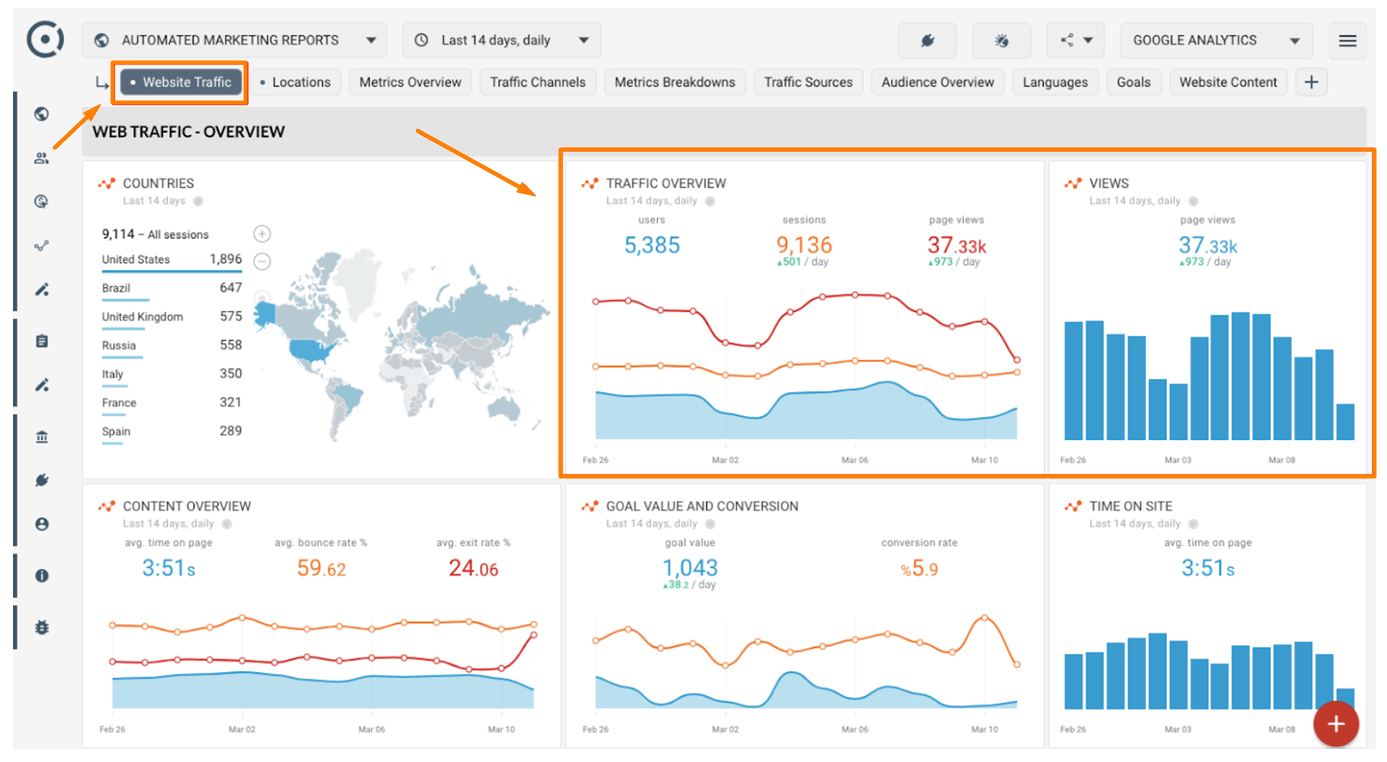This screenshot has height=762, width=1387.
Task: Click the 5,385 users value
Action: [x=652, y=245]
